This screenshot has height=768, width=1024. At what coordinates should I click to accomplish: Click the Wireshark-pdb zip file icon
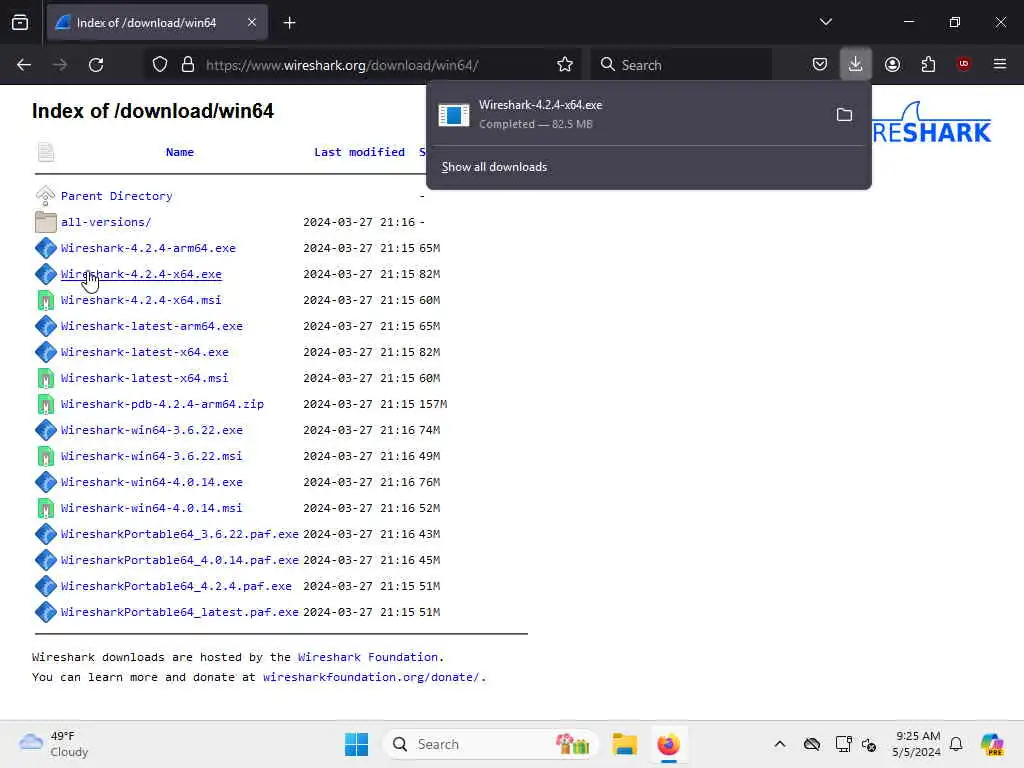pos(46,404)
